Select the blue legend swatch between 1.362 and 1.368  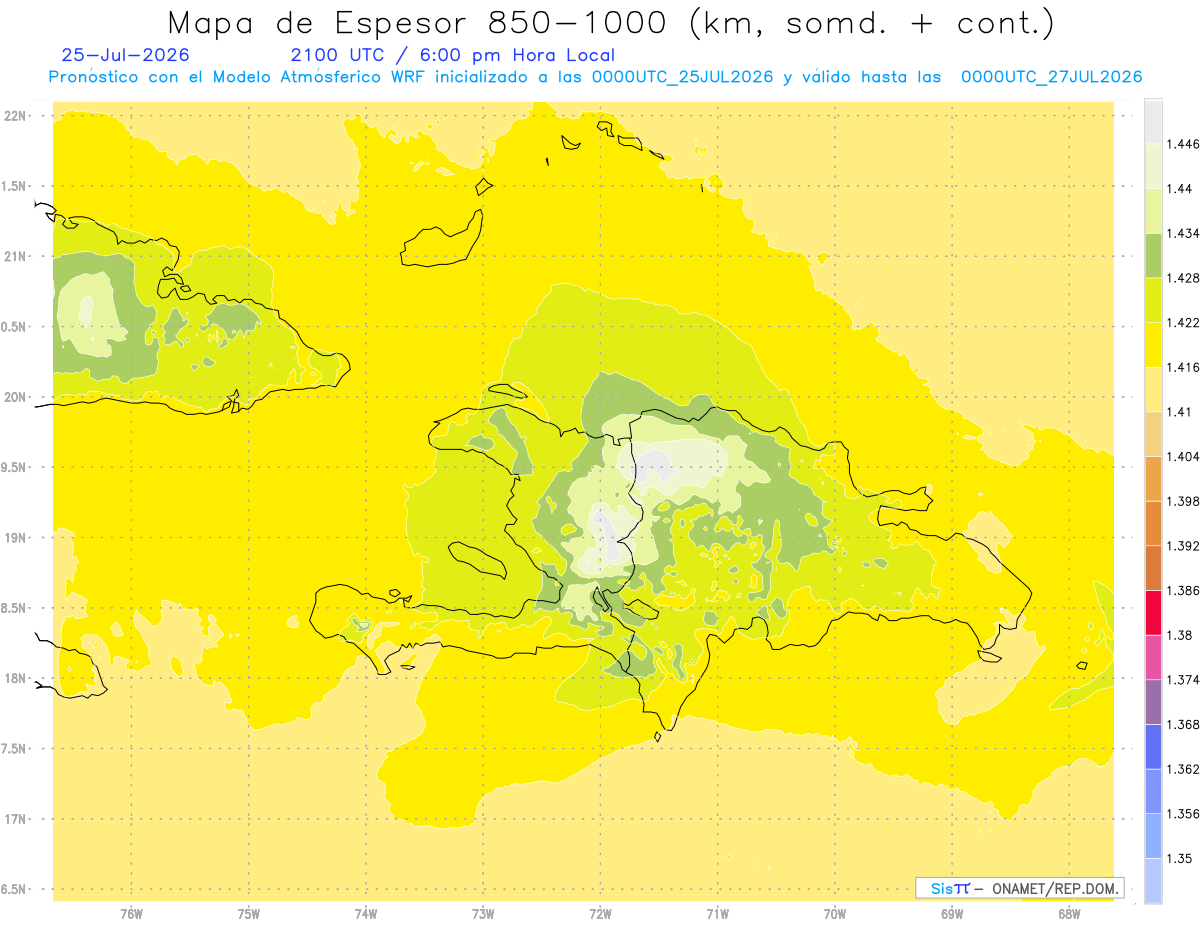[1153, 746]
